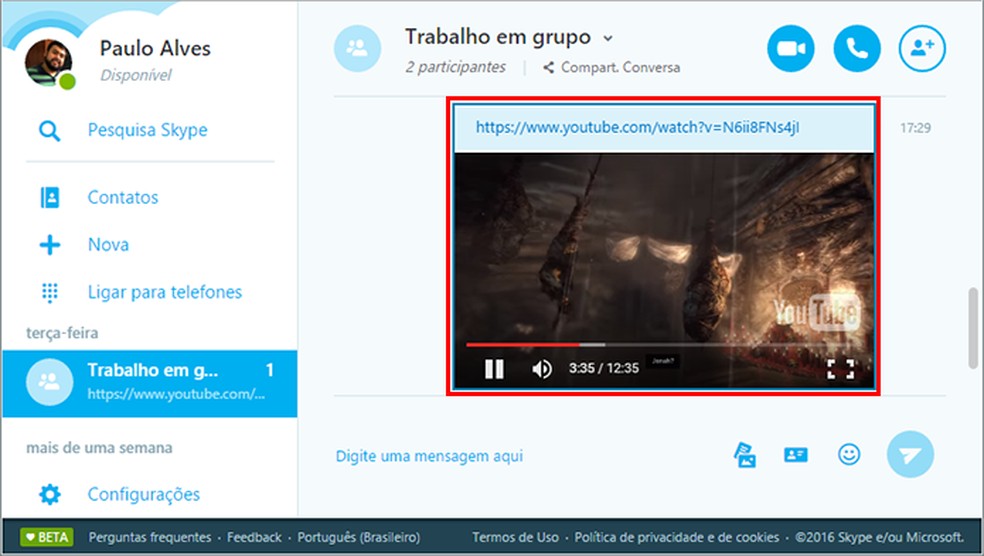Click Compart. Conversa share link
Screen dimensions: 984x556
coord(620,67)
